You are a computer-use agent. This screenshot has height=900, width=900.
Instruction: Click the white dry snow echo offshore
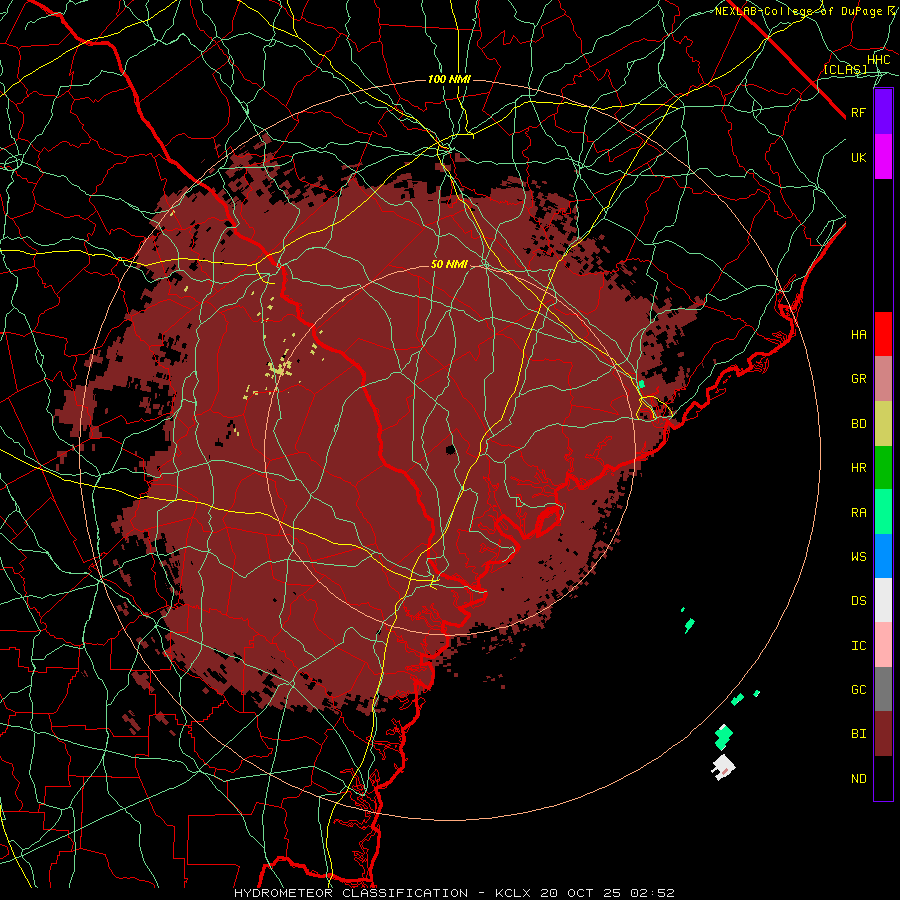[x=723, y=767]
